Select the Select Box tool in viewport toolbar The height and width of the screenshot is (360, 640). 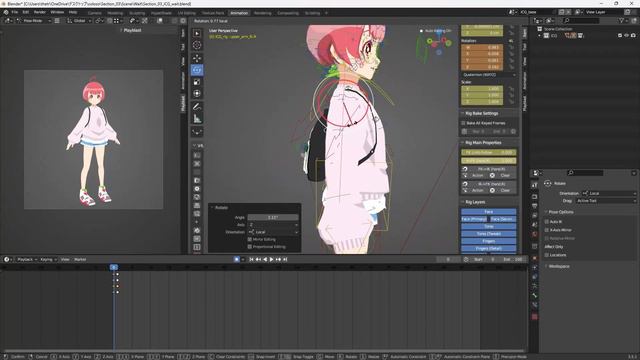tap(197, 33)
